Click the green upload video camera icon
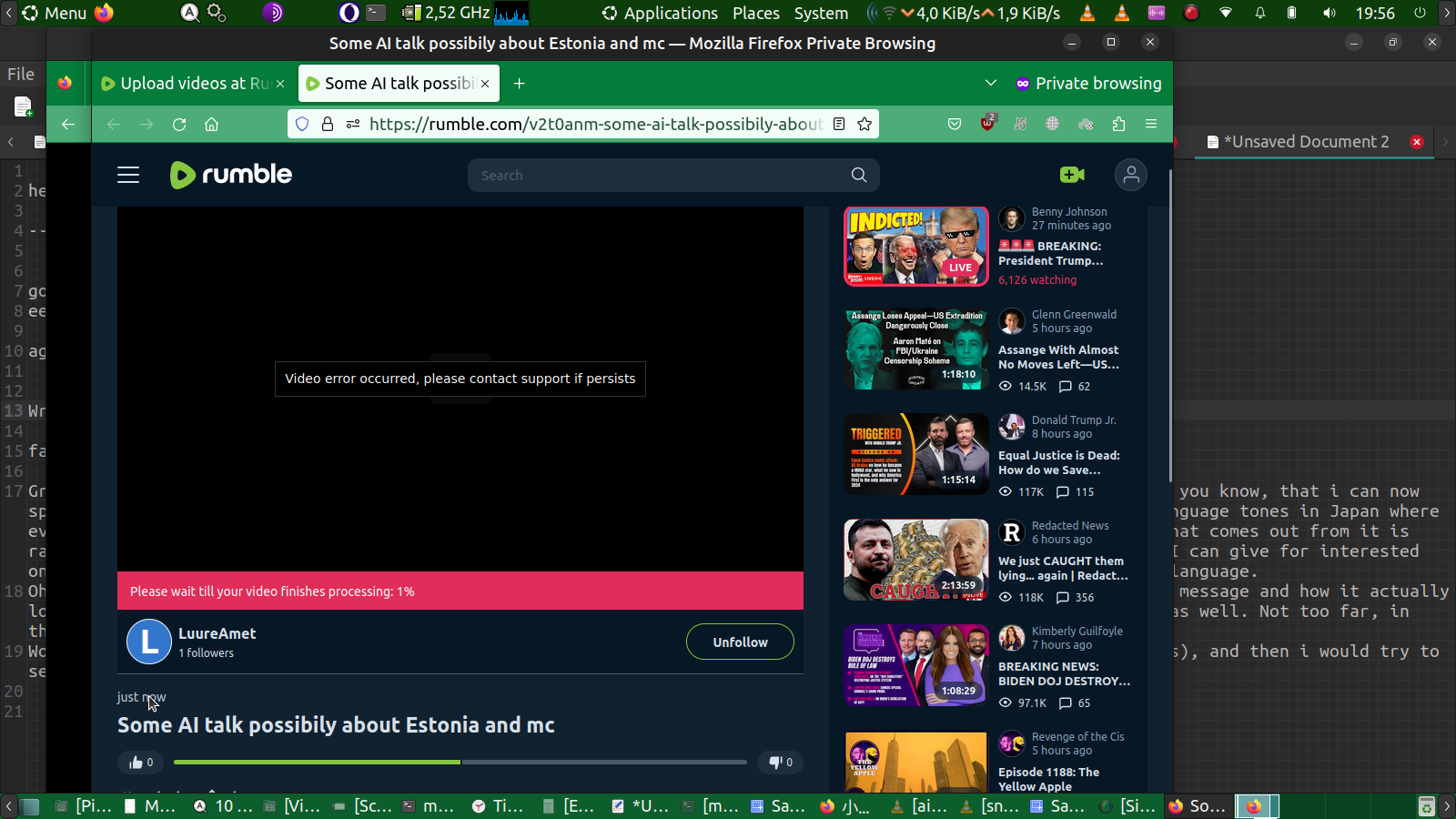1456x819 pixels. (1072, 175)
